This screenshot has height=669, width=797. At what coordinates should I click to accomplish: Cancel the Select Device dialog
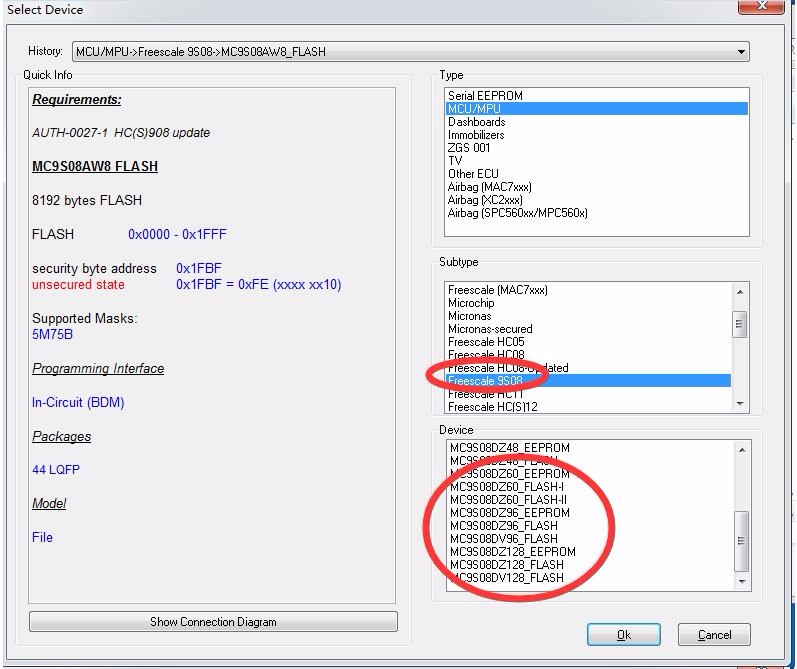(714, 635)
